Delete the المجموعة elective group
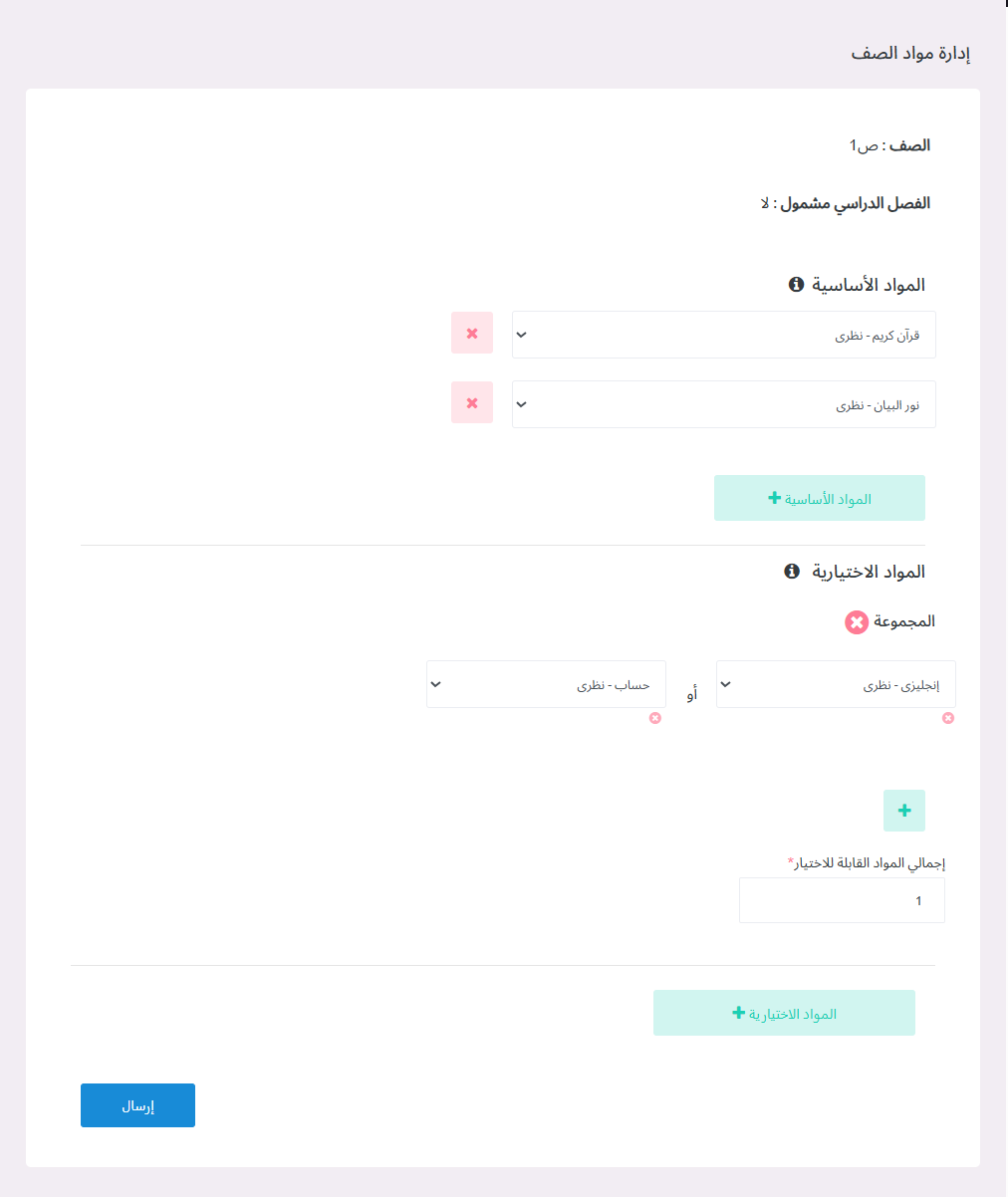Screen dimensions: 1008x1197 tap(857, 621)
